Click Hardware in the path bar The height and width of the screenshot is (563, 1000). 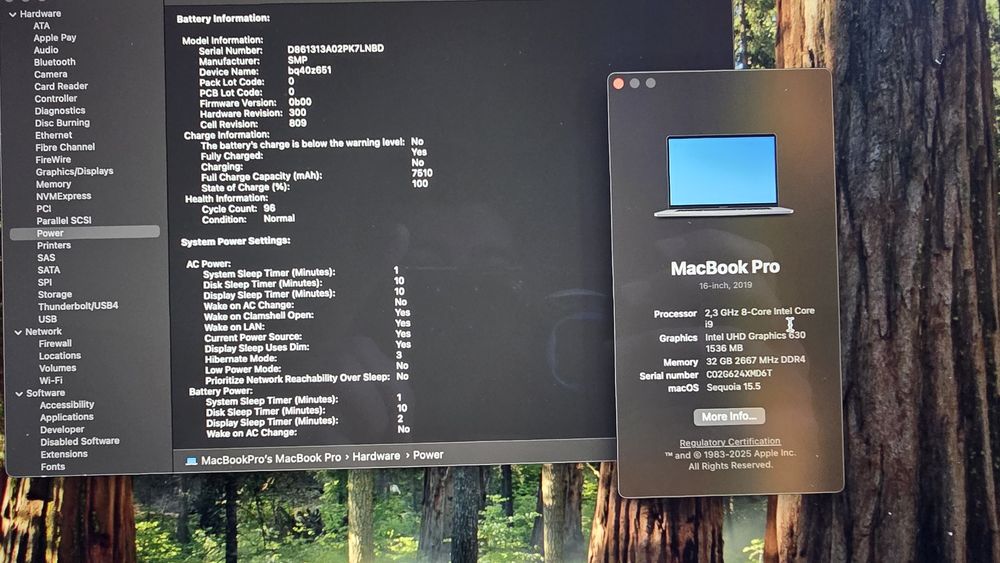point(376,457)
